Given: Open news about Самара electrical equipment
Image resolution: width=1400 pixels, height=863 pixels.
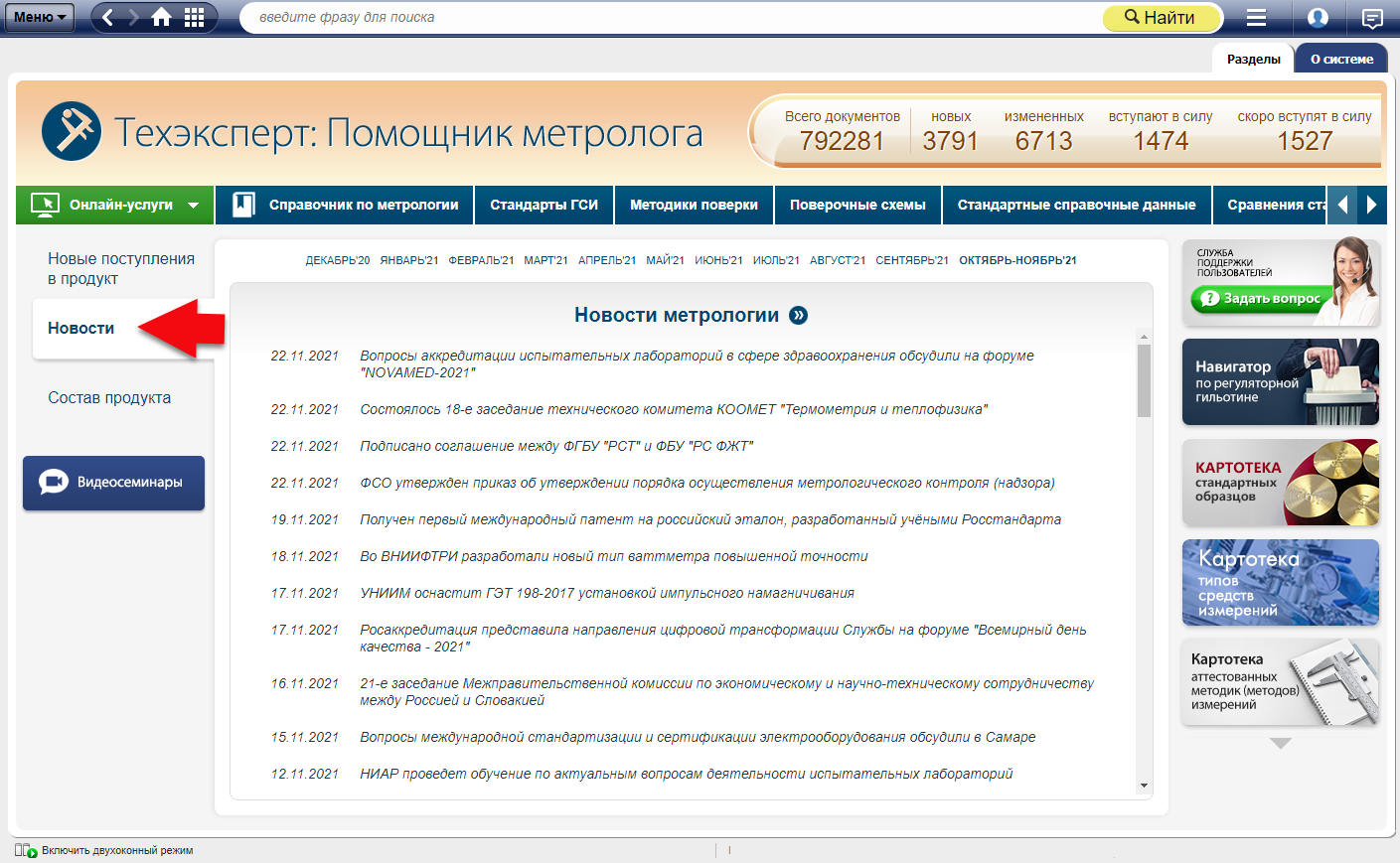Looking at the screenshot, I should tap(698, 737).
